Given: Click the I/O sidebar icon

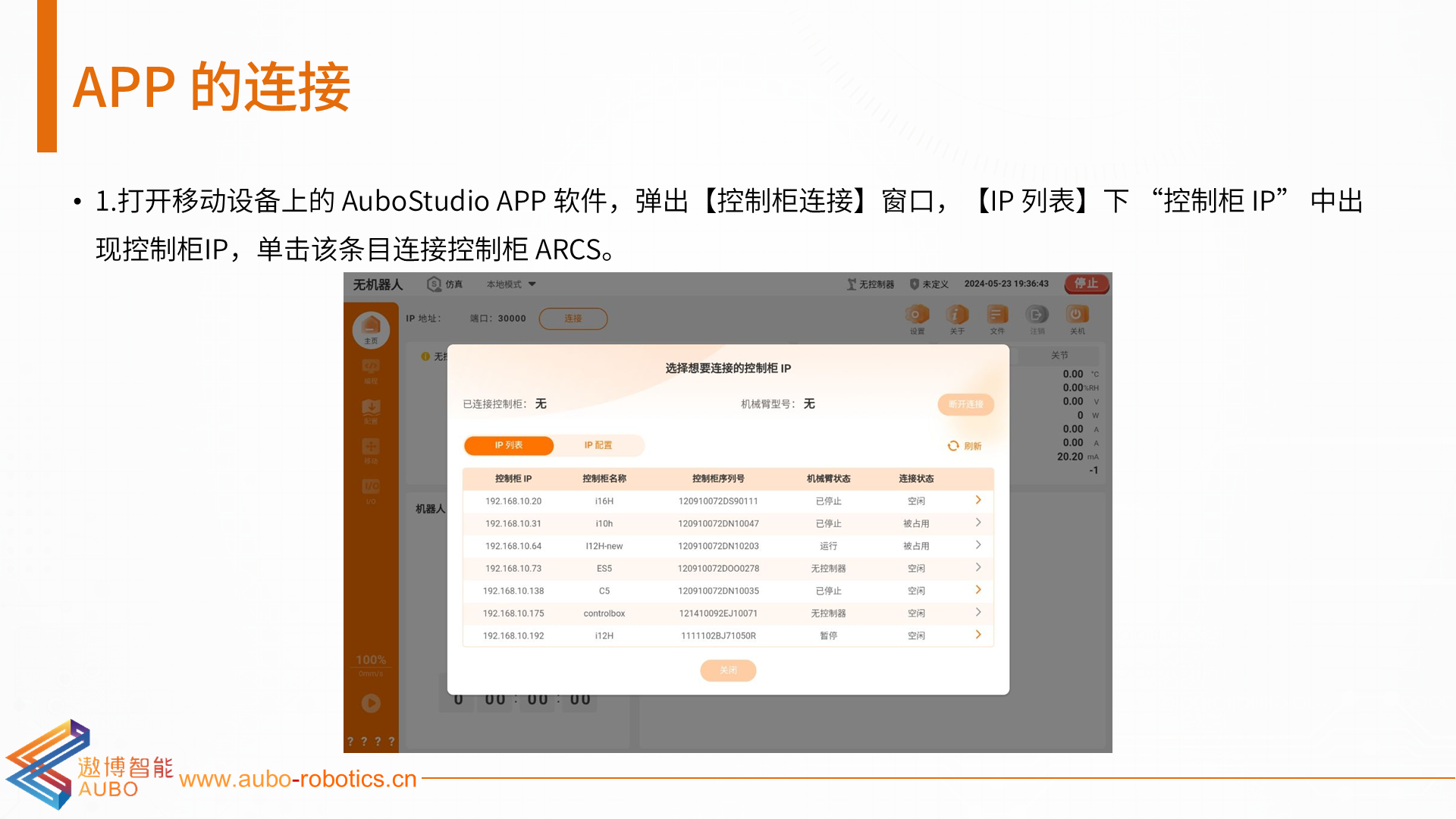Looking at the screenshot, I should pyautogui.click(x=371, y=489).
